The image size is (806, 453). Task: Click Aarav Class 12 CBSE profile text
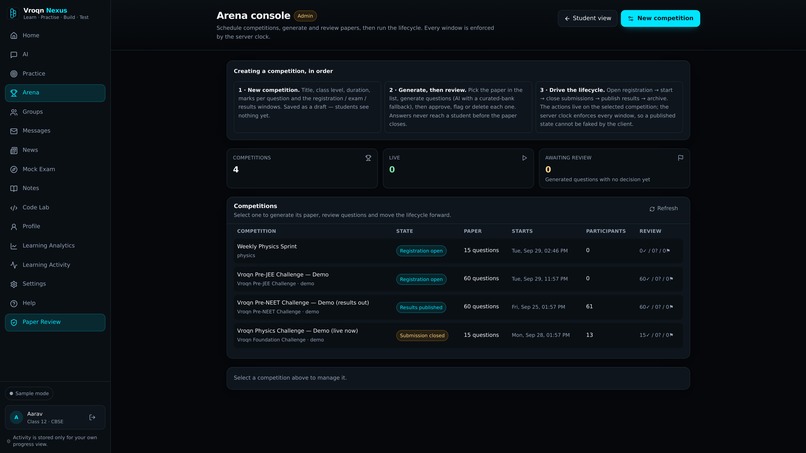(45, 418)
